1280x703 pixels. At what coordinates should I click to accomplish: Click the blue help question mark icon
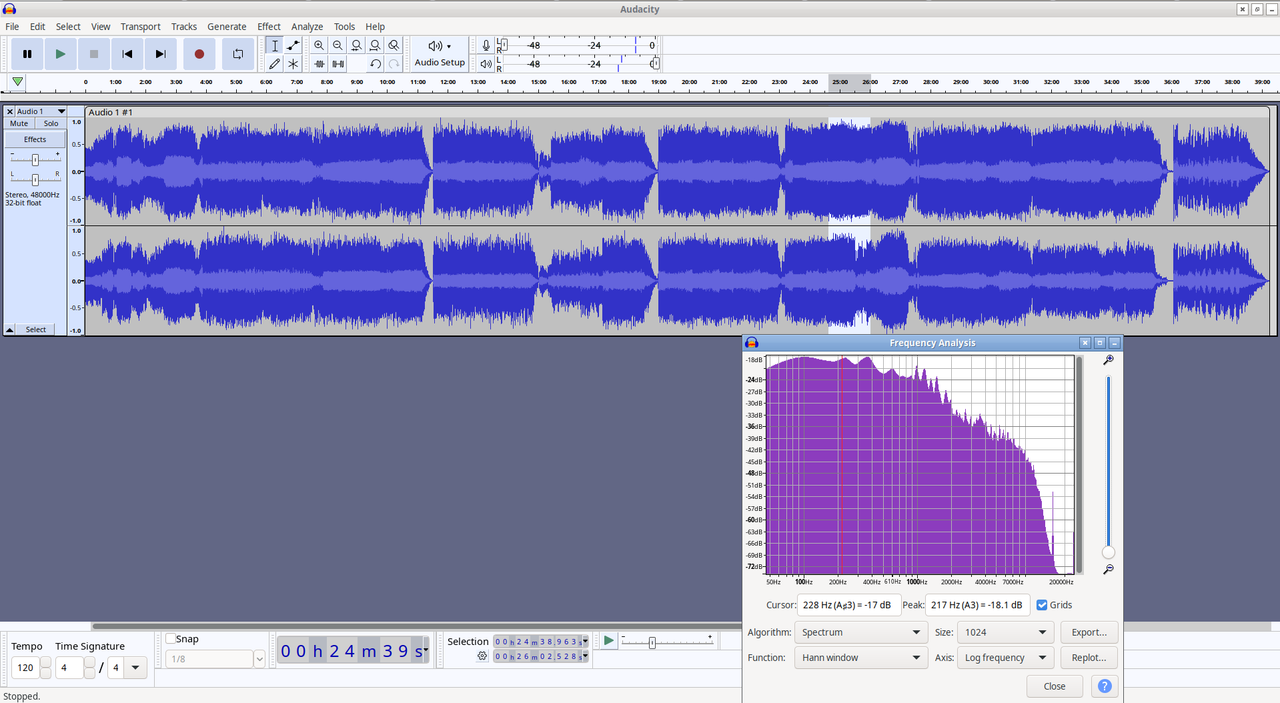[1104, 686]
